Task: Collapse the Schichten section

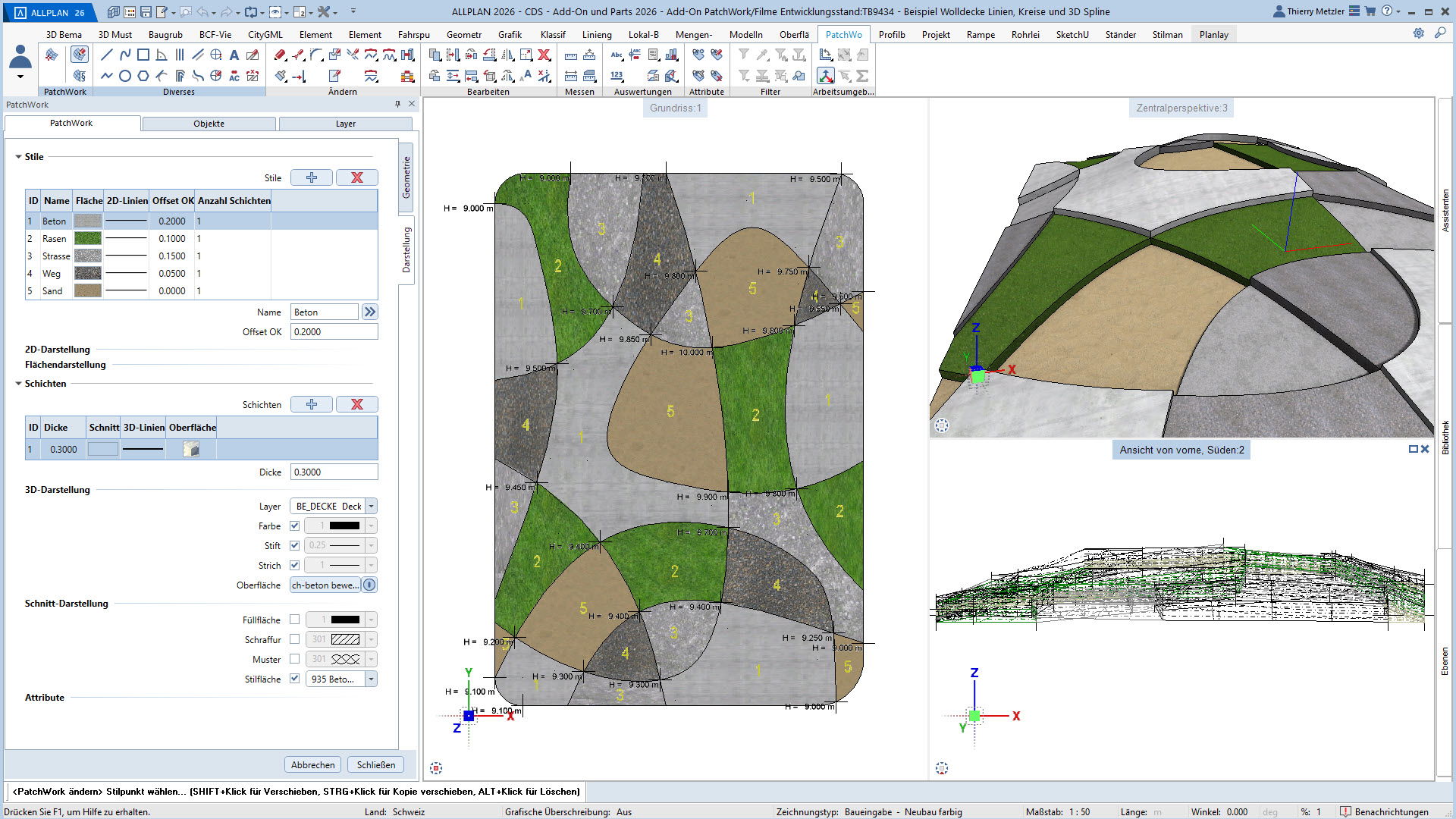Action: 19,384
